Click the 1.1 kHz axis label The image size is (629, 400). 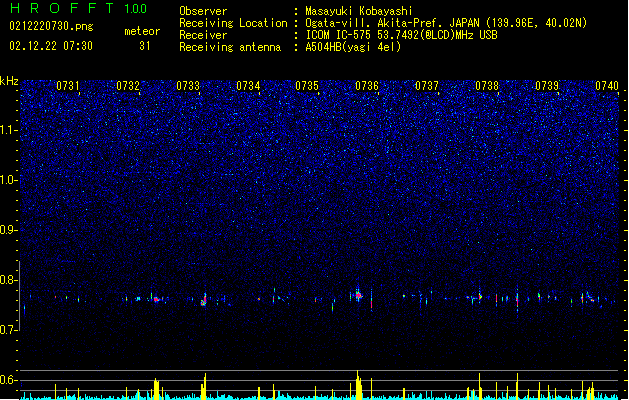pyautogui.click(x=8, y=130)
